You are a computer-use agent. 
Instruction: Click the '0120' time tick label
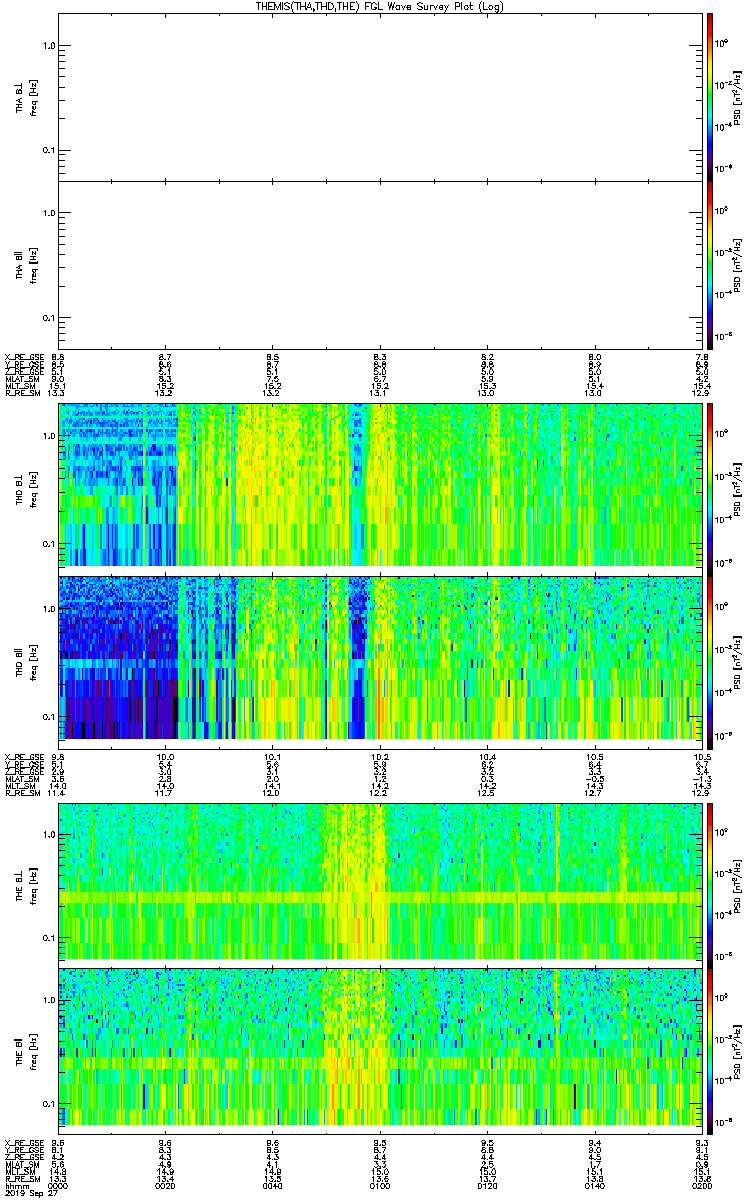click(x=487, y=1186)
